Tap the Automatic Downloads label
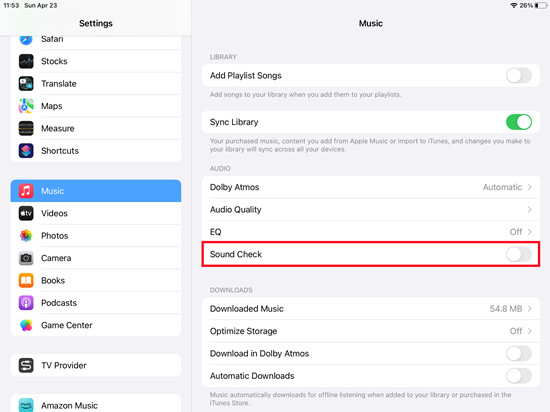The image size is (550, 412). point(252,376)
